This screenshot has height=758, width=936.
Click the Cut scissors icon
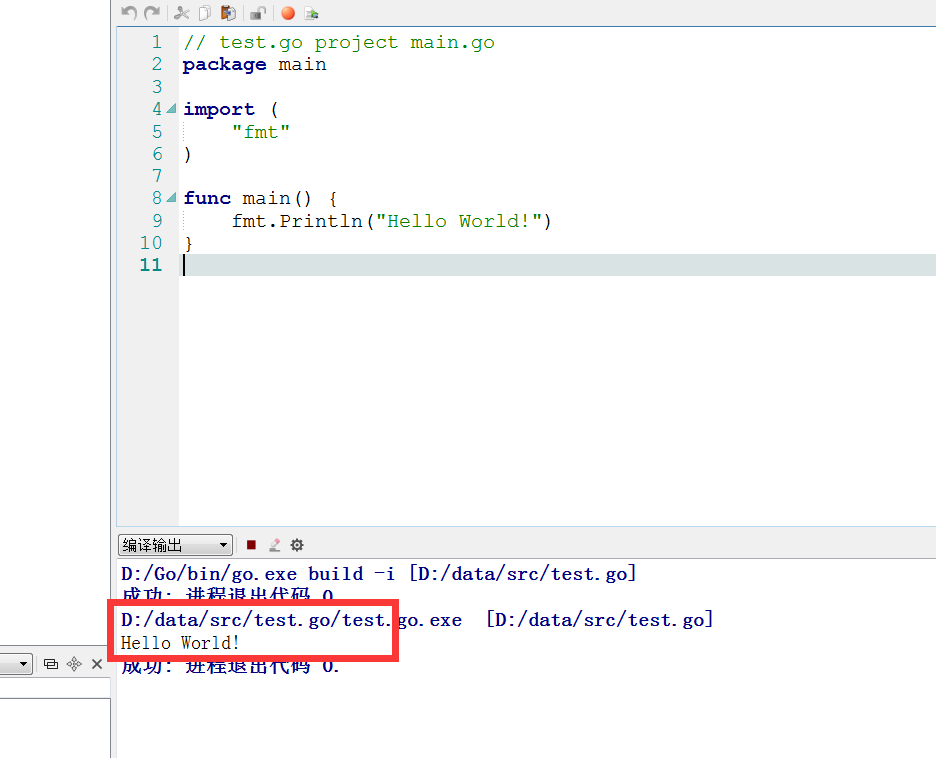(181, 13)
